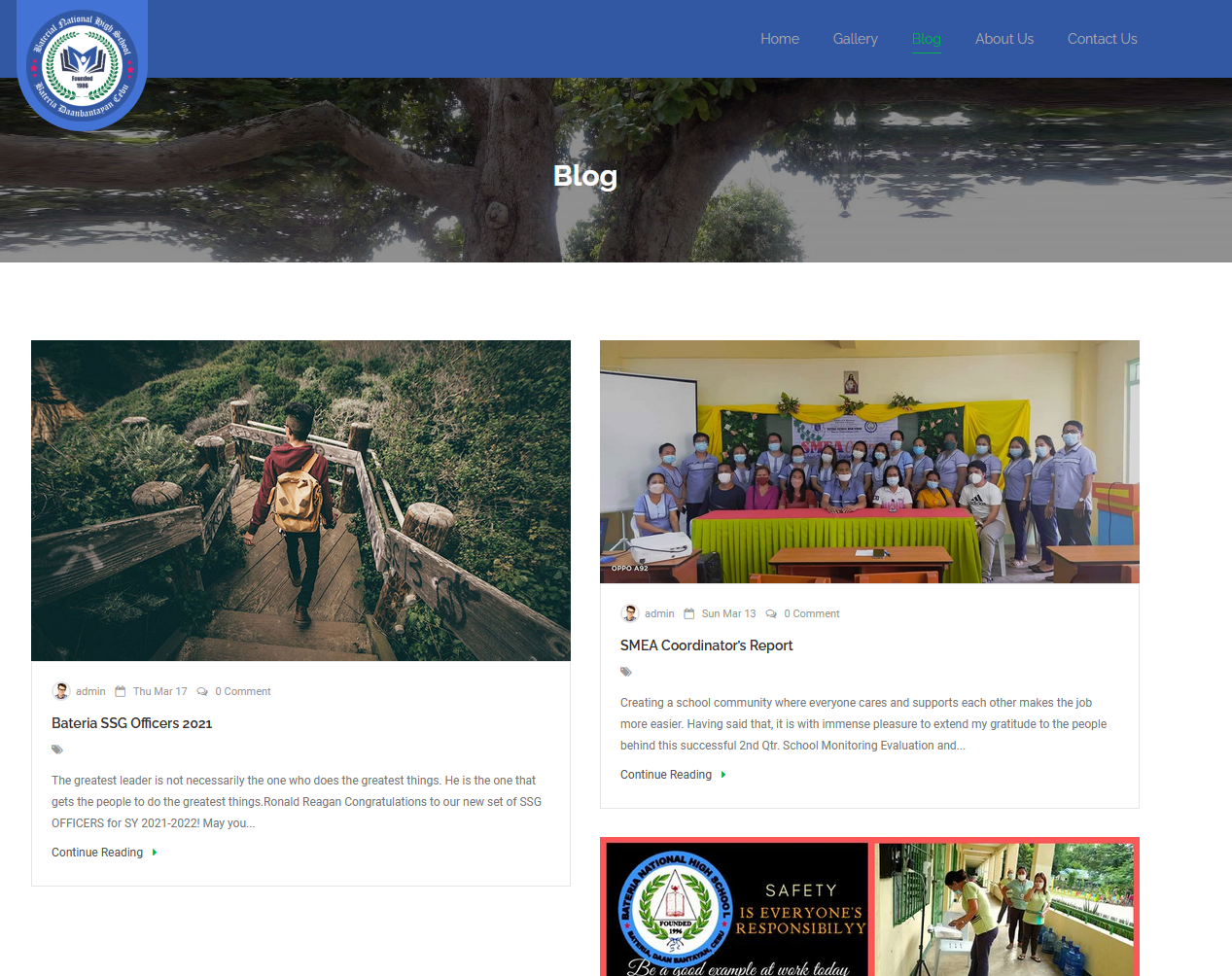
Task: Click admin author name on Sun Mar 13 post
Action: tap(659, 613)
